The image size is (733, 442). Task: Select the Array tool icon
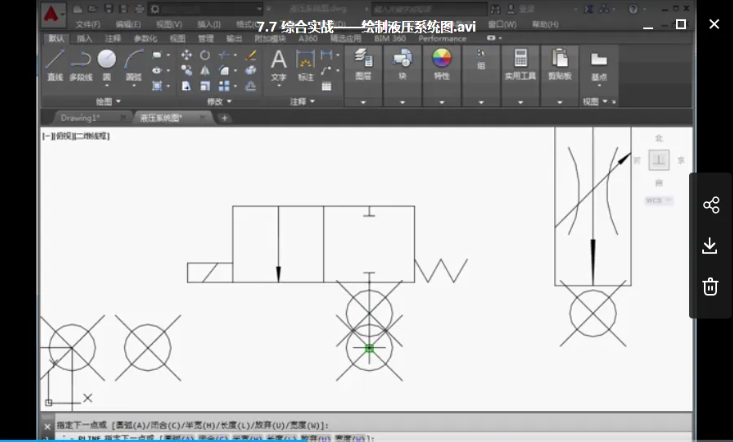tap(224, 86)
